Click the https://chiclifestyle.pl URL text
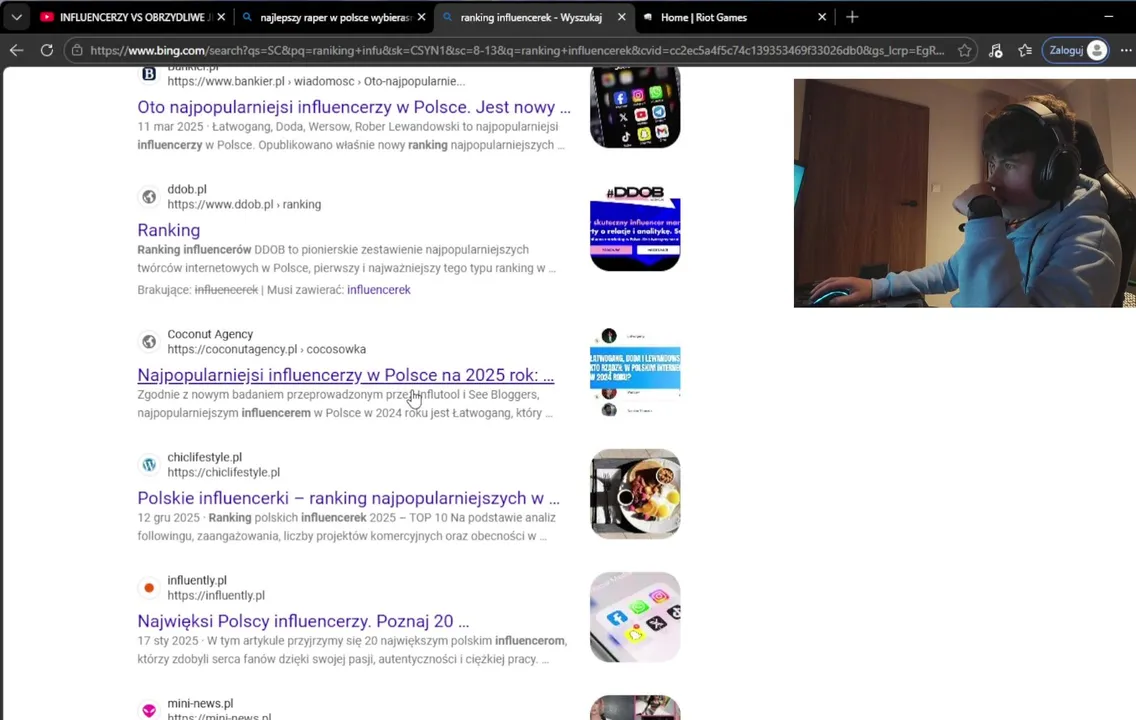1136x720 pixels. coord(223,472)
